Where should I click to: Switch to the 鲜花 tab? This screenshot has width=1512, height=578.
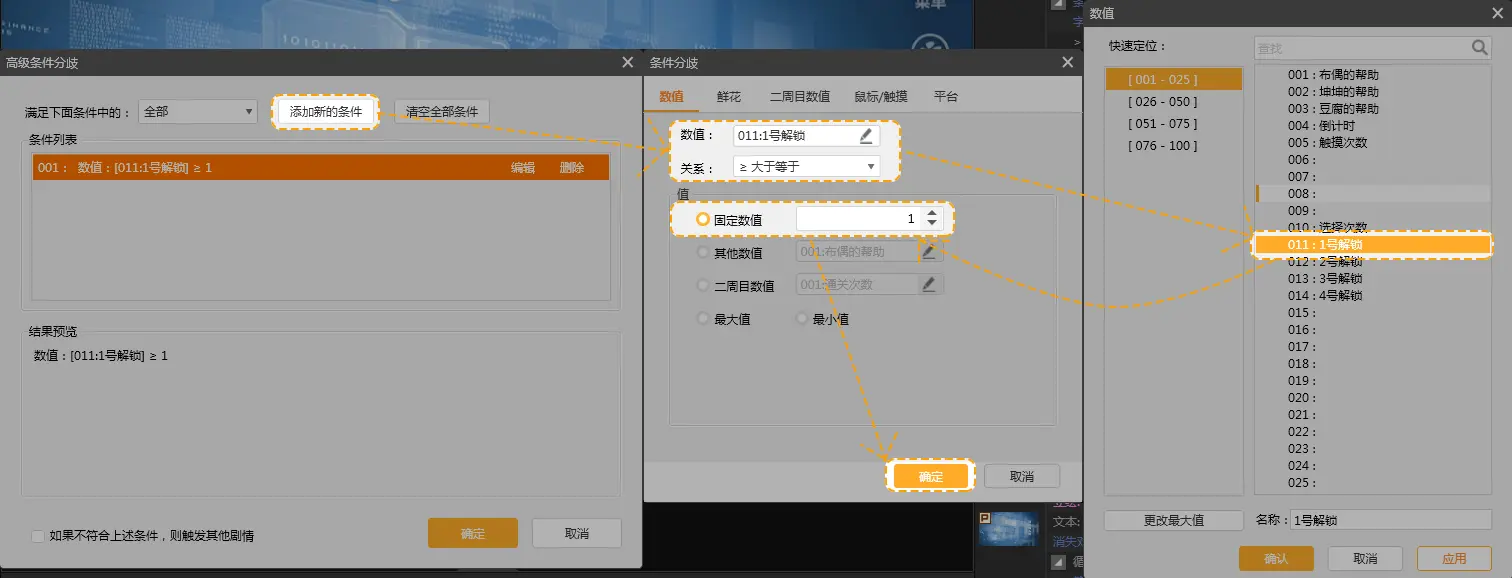pyautogui.click(x=729, y=97)
